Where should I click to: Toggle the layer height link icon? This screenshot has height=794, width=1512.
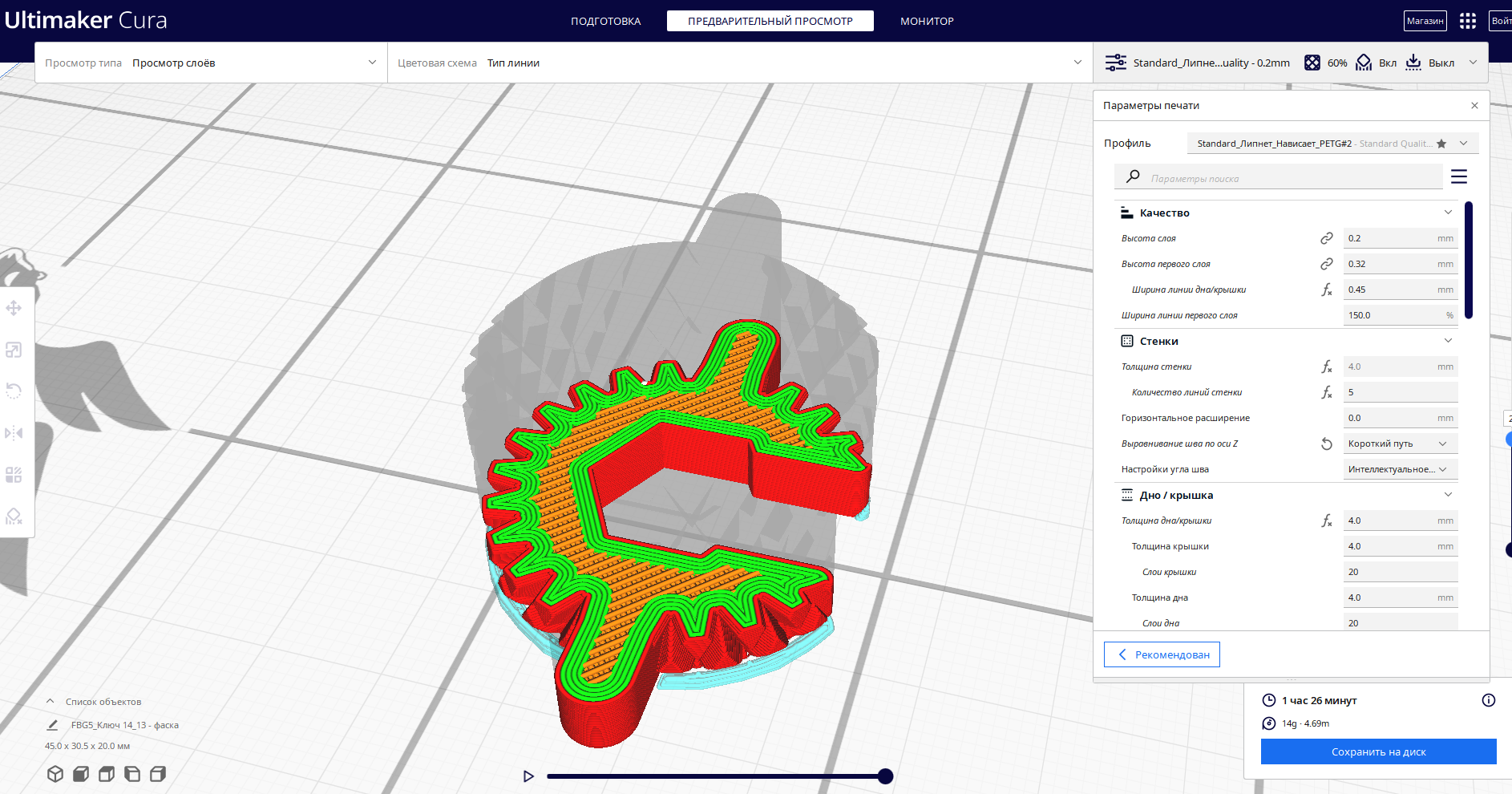[1327, 238]
